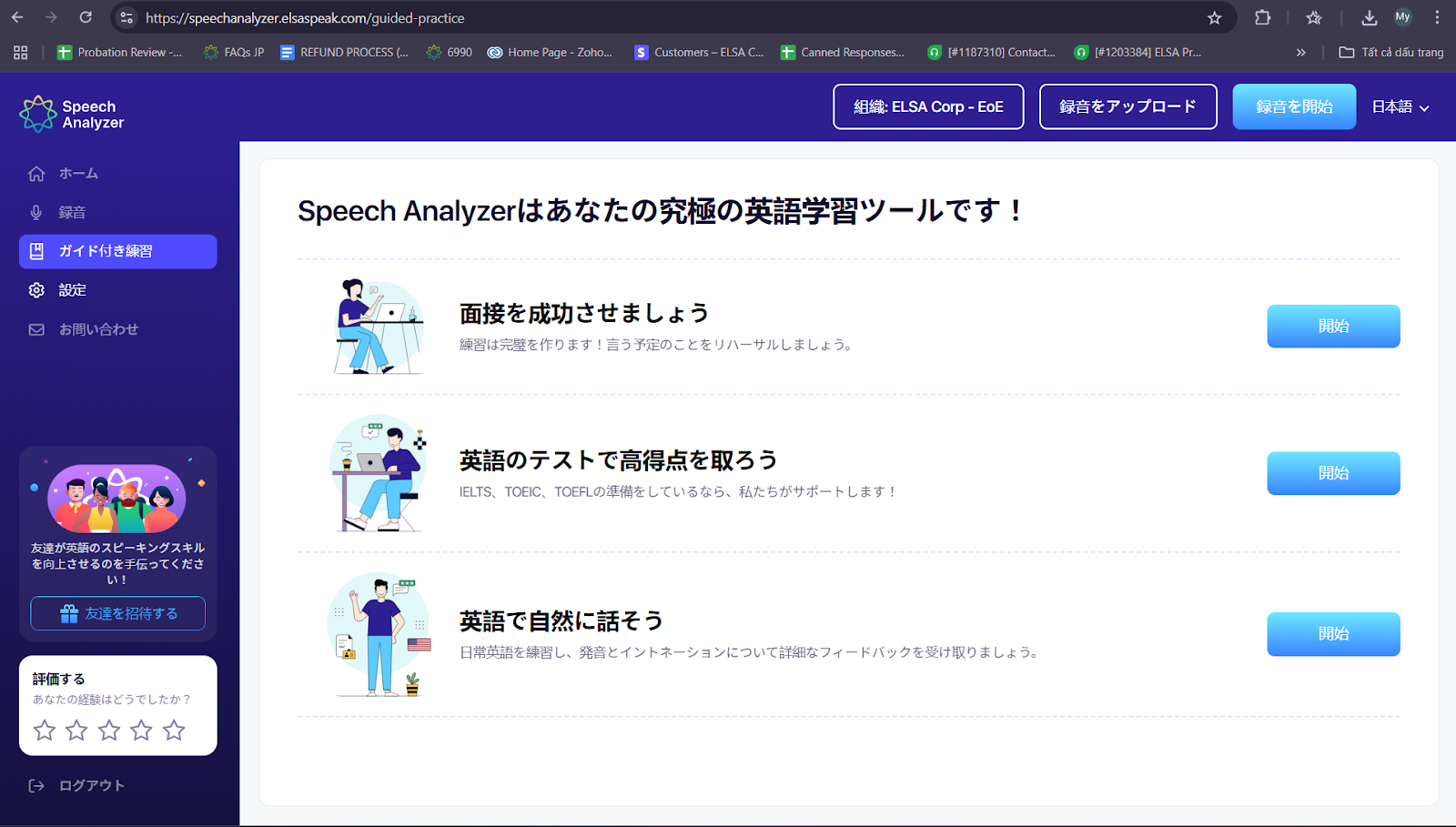Open browser extensions puzzle icon

pos(1262,17)
